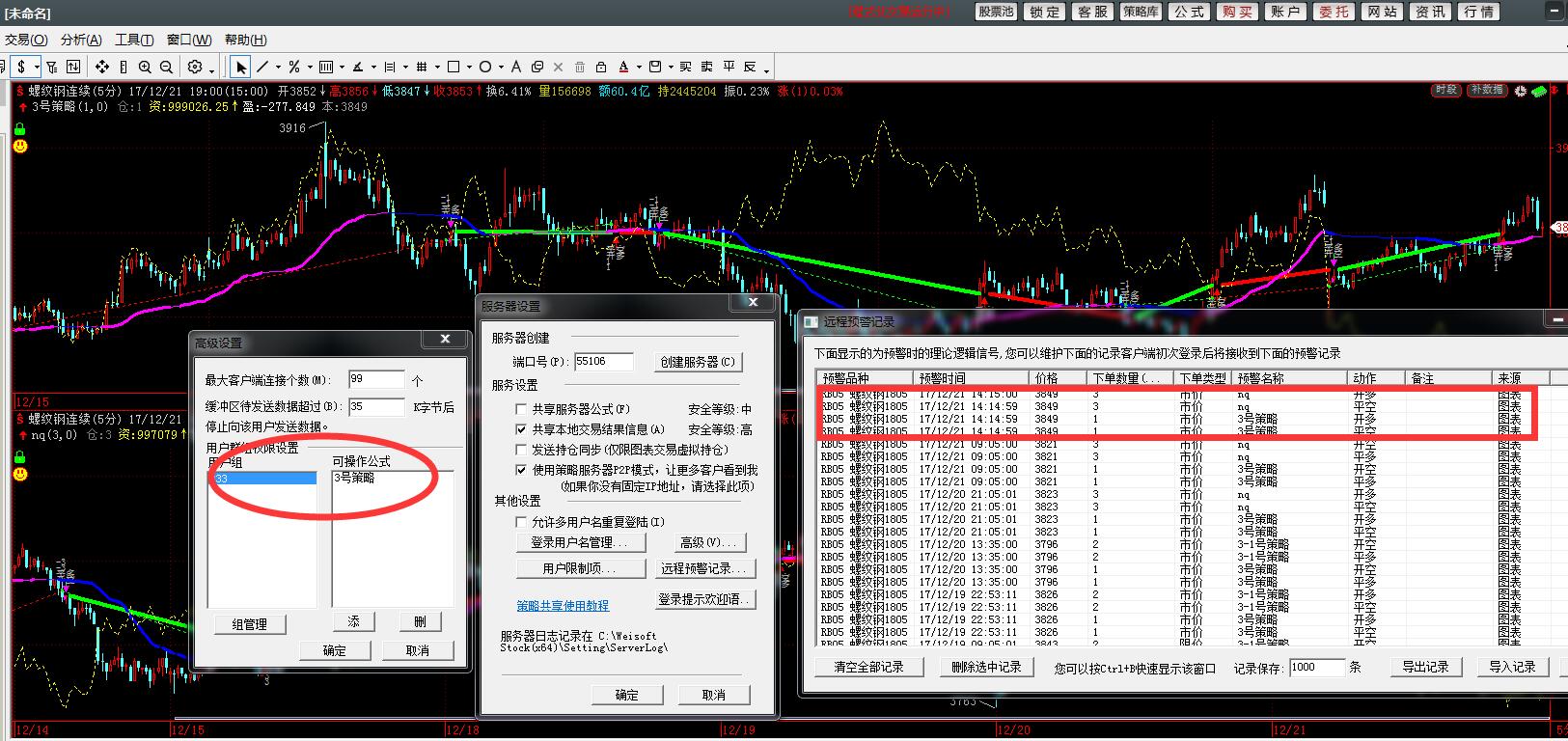Click the 创建服务器(C) button
Screen dimensions: 1568x741
coord(698,362)
